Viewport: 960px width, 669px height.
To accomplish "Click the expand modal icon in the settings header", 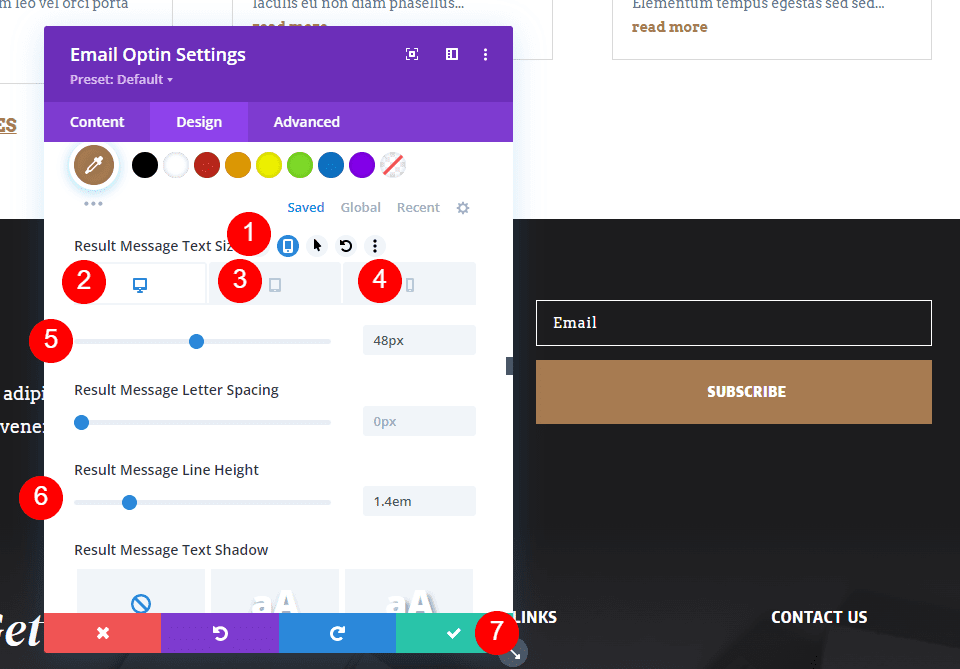I will 412,54.
